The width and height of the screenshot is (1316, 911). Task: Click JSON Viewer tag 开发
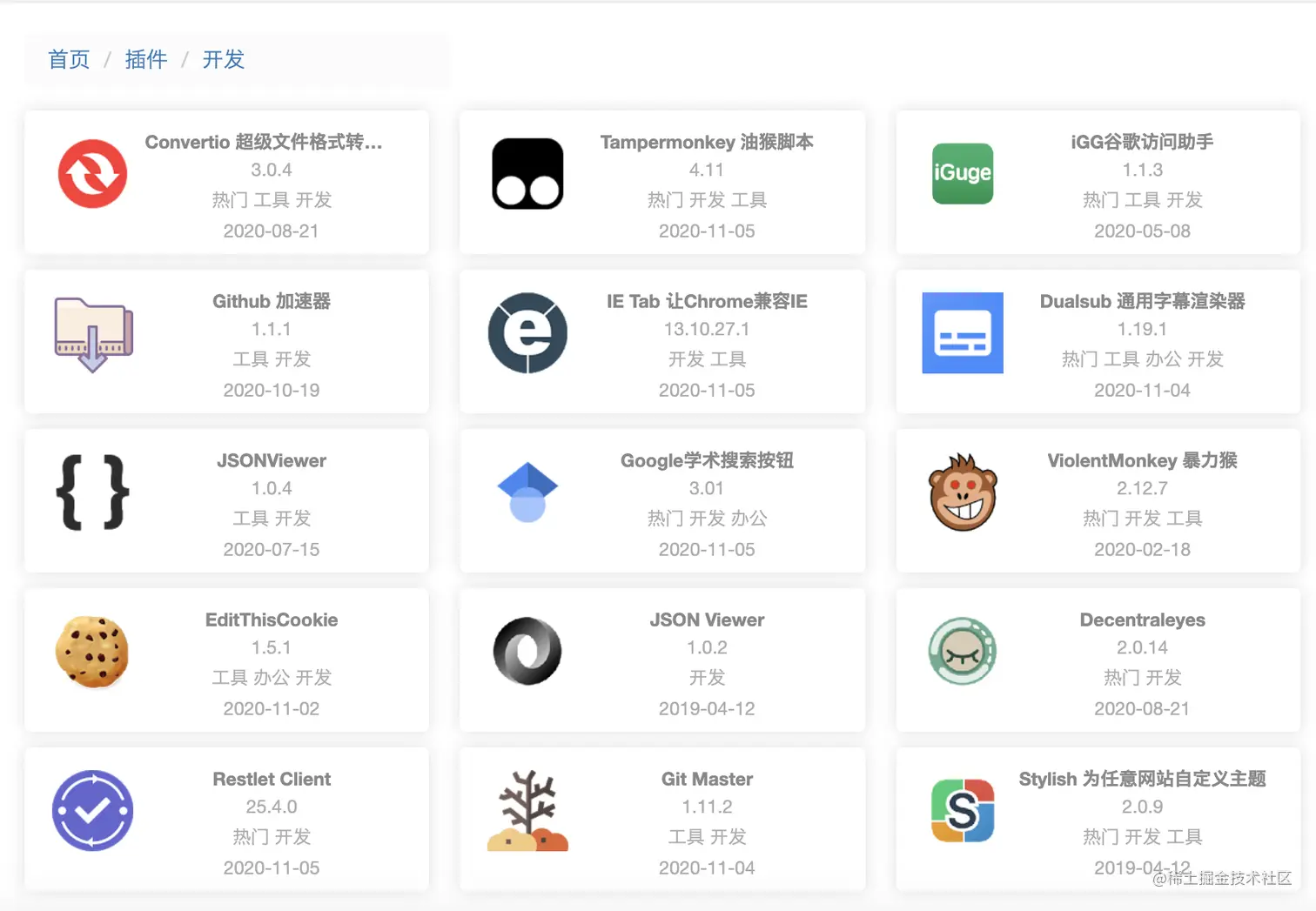point(707,677)
